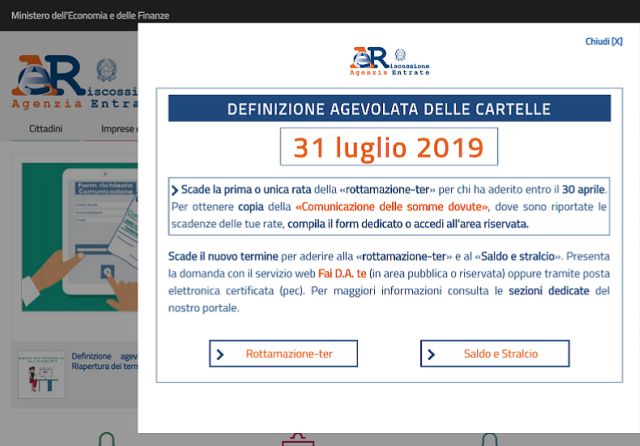Click the 'DEFINIZIONE AGEVOLATA DELLE CARTELLE' banner
This screenshot has width=640, height=446.
click(x=389, y=109)
